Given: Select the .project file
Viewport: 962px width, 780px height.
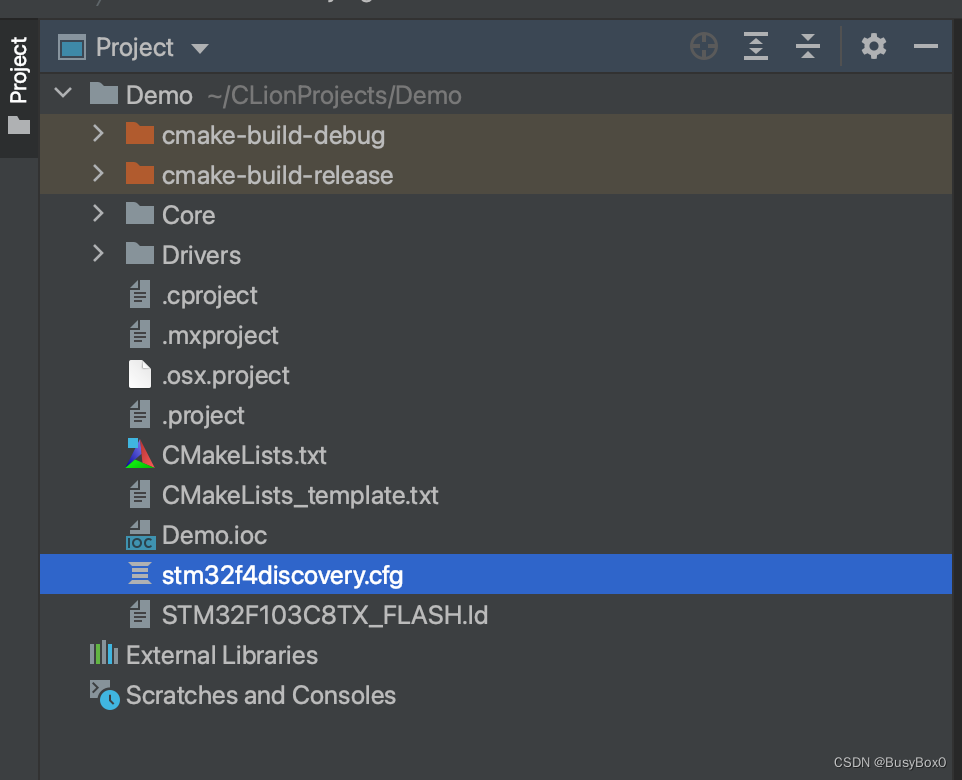Looking at the screenshot, I should [x=496, y=414].
